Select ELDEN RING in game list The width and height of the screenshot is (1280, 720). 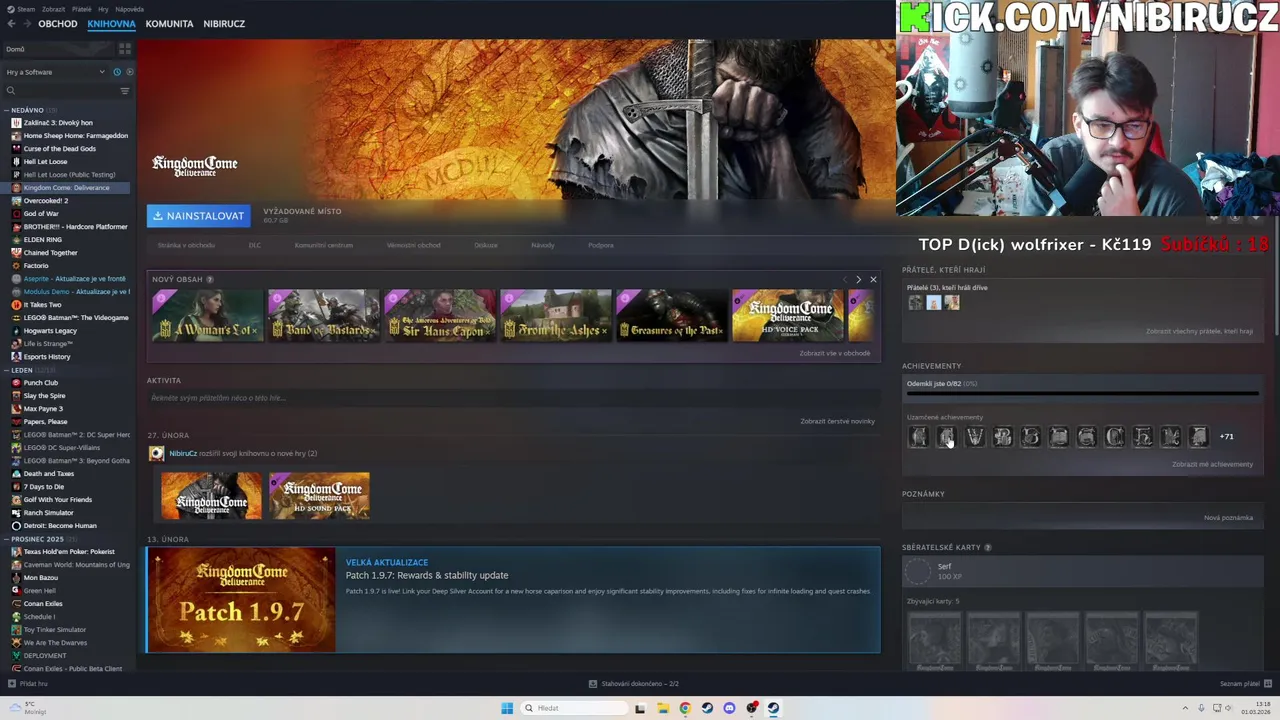[x=42, y=240]
